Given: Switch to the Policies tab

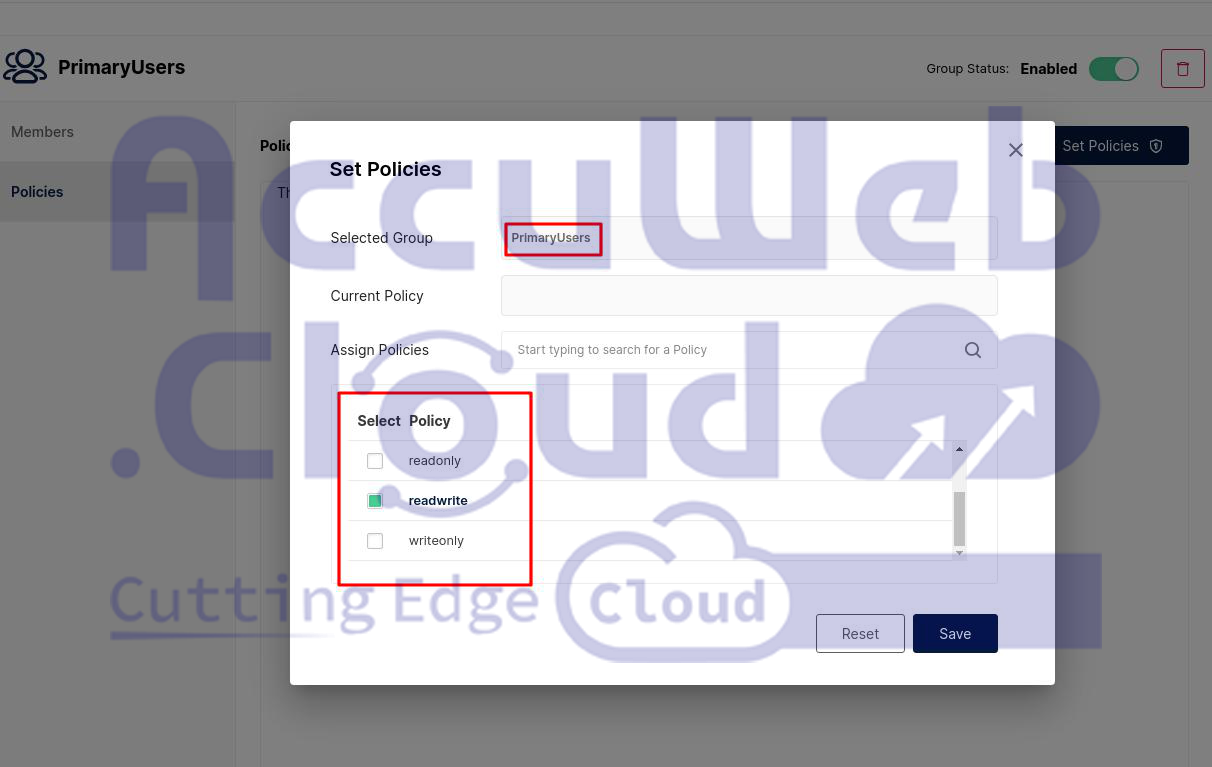Looking at the screenshot, I should [x=37, y=192].
